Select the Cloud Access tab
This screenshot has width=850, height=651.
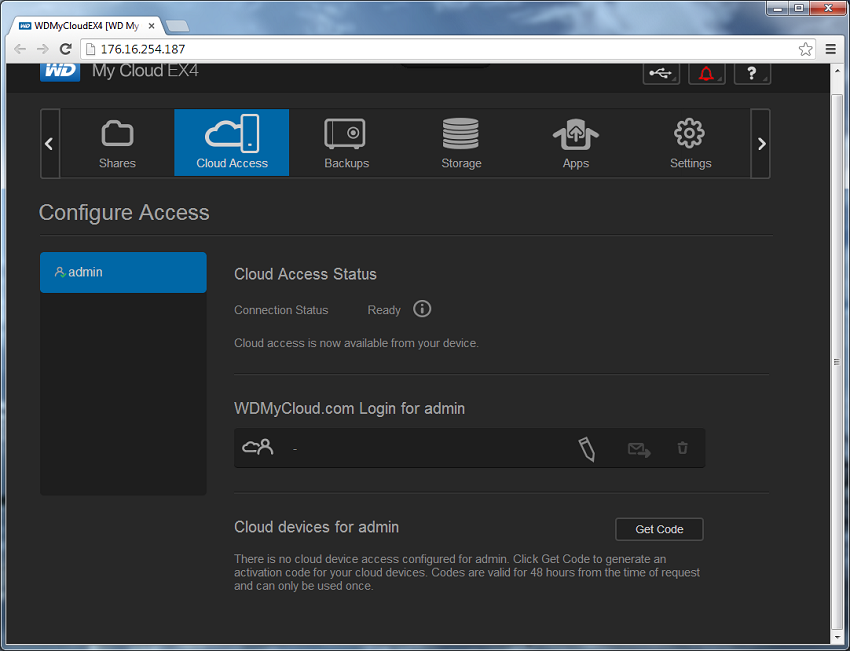point(231,143)
